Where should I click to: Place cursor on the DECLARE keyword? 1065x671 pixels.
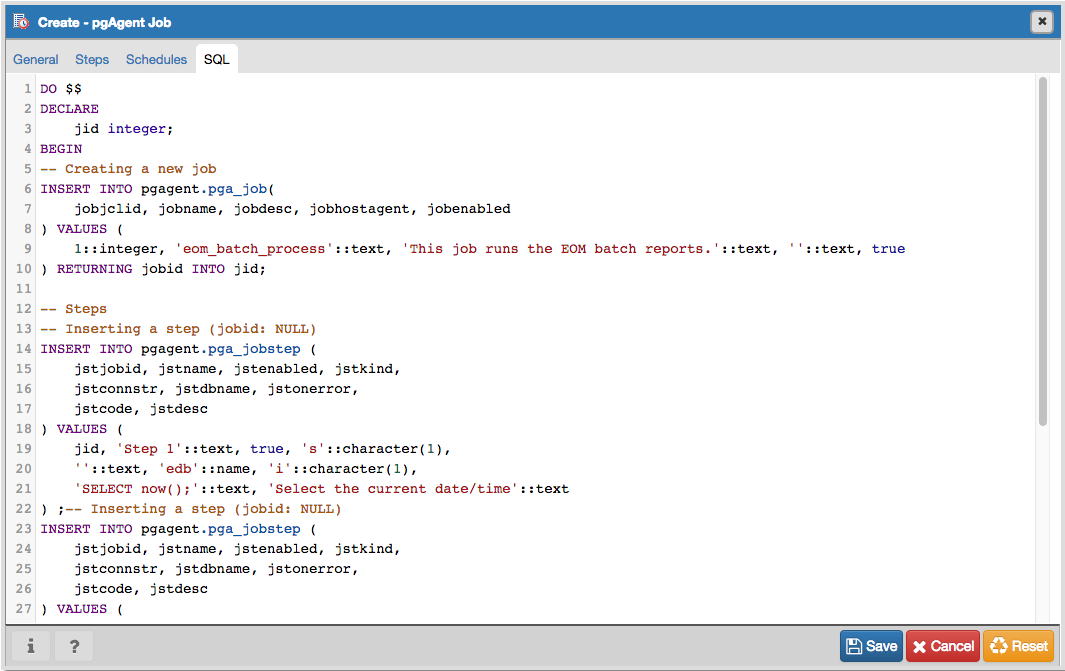pos(69,109)
